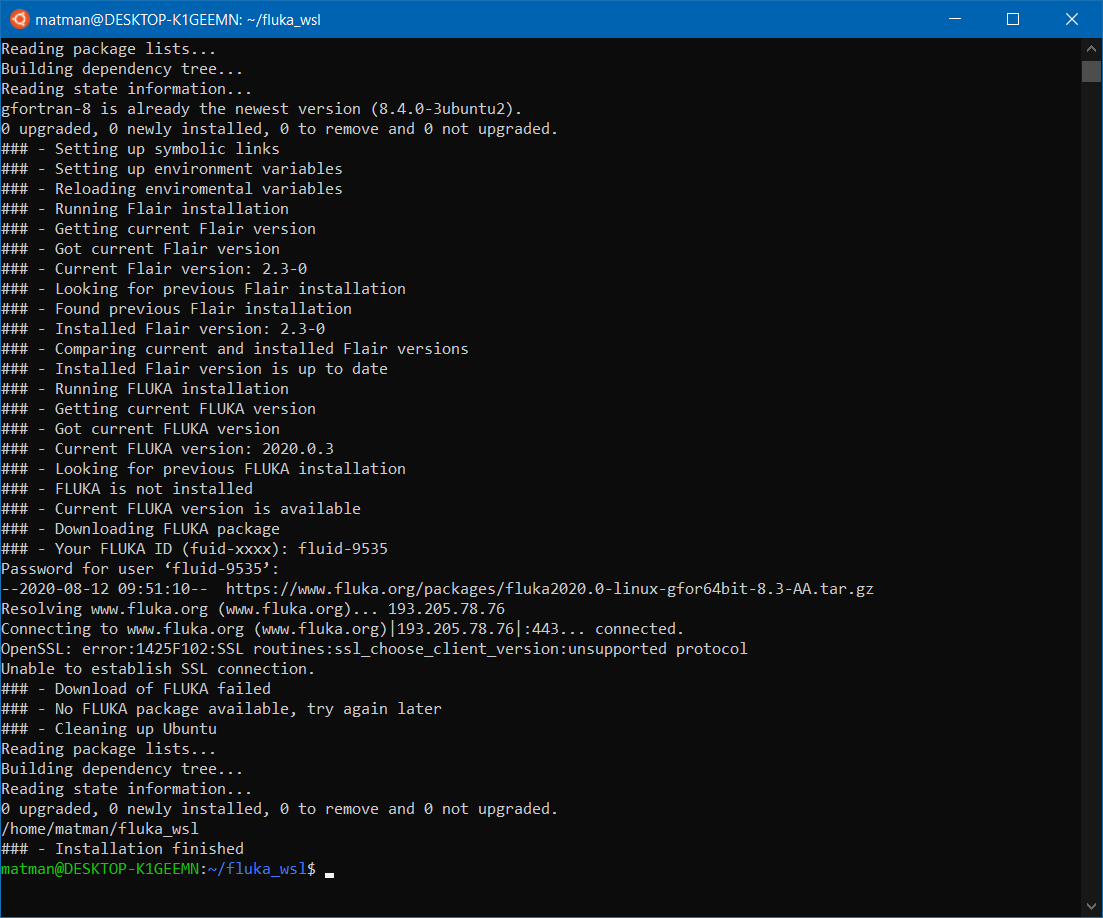
Task: Click the vertical scrollbar thumb
Action: click(1091, 72)
